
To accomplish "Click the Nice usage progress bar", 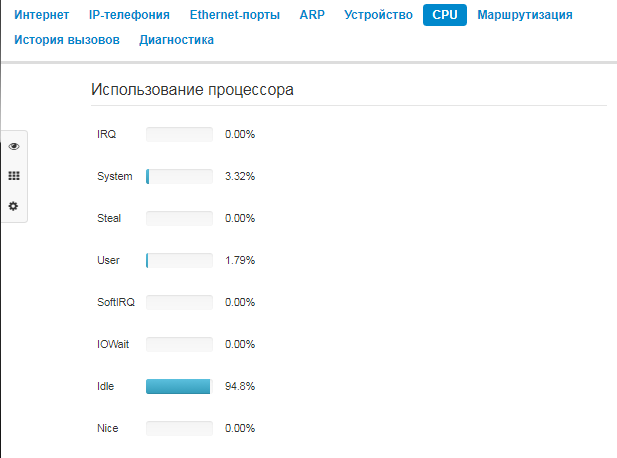I will click(180, 428).
